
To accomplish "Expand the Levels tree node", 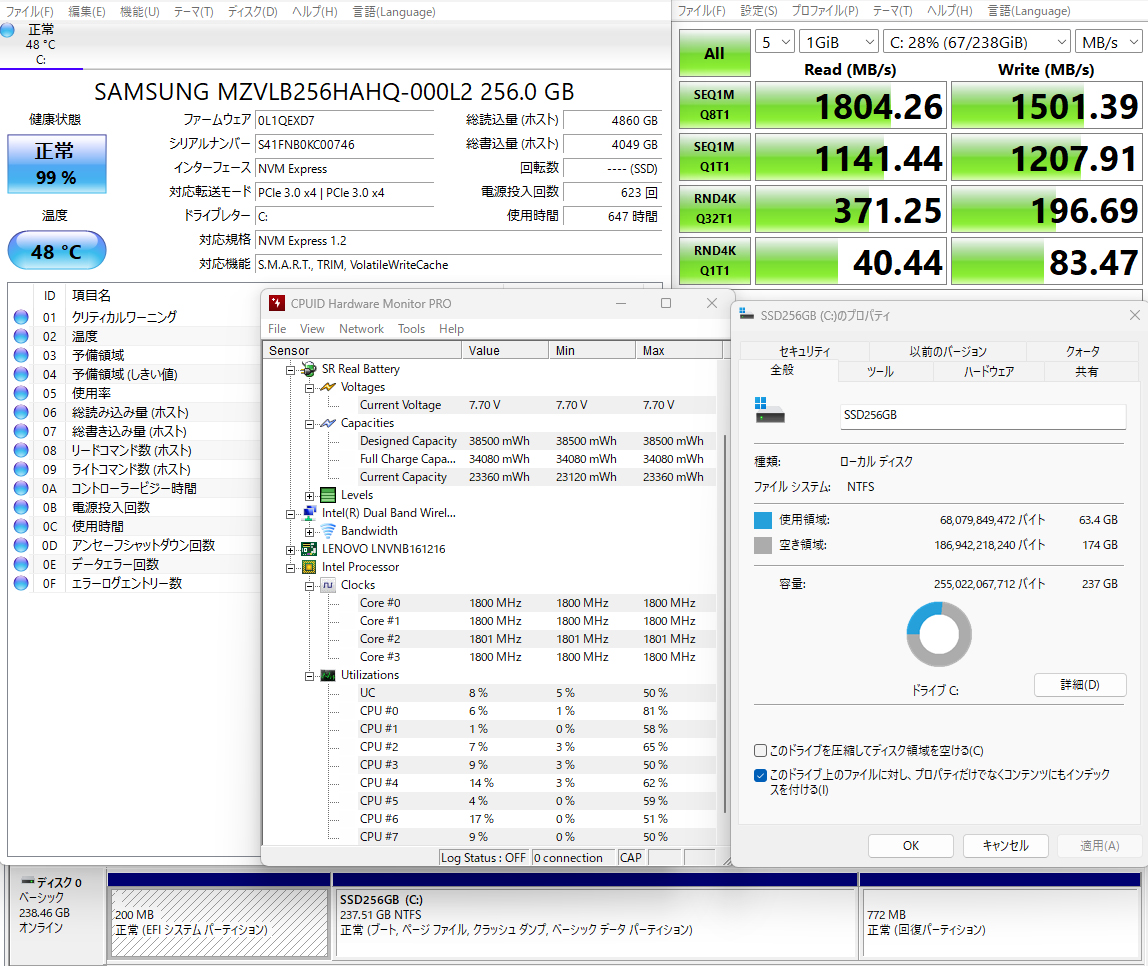I will click(310, 495).
